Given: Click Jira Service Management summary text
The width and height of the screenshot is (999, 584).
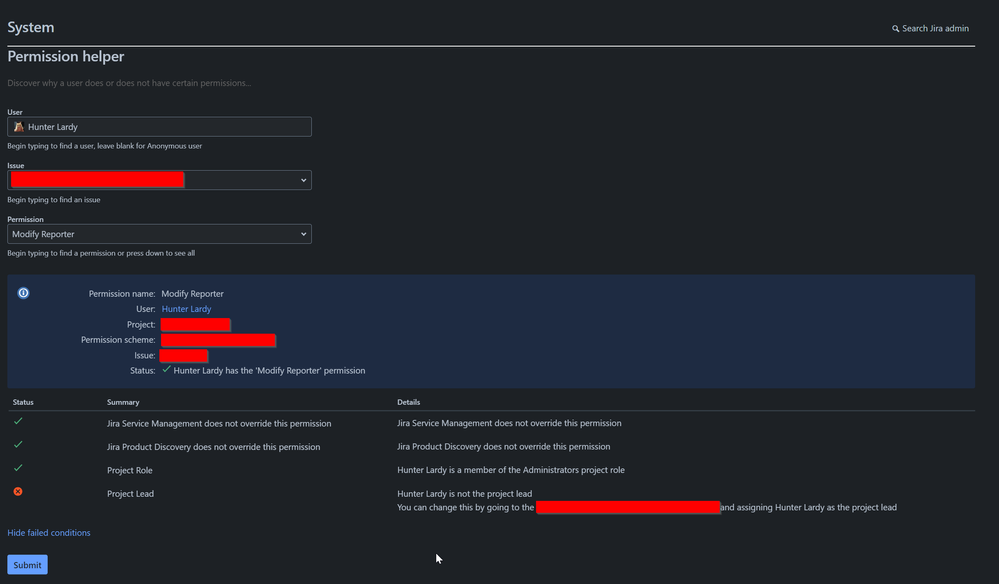Looking at the screenshot, I should pos(219,424).
